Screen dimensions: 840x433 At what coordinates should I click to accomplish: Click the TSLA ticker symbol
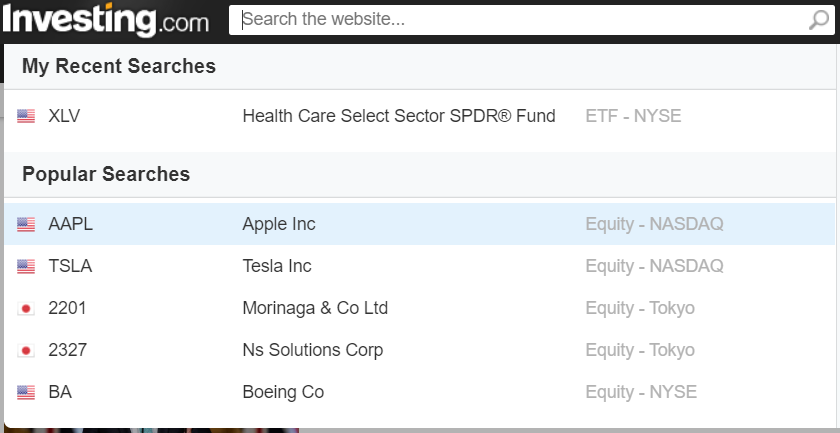pos(70,266)
